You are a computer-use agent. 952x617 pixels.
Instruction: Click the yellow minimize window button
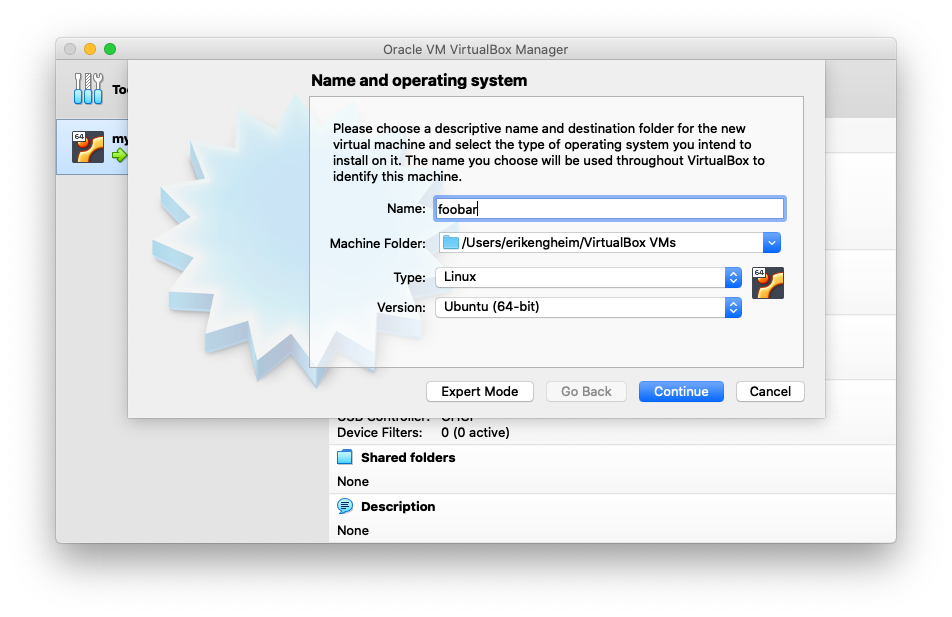coord(90,49)
